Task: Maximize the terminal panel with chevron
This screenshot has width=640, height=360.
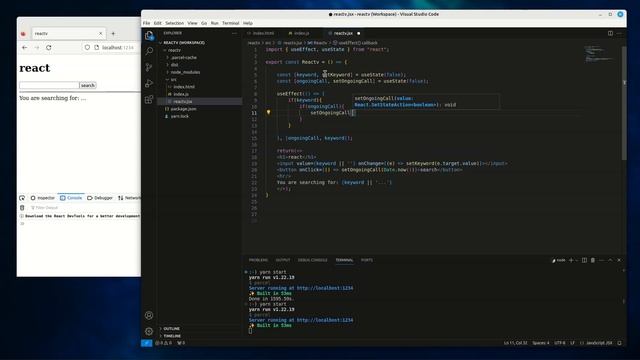Action: [x=610, y=260]
